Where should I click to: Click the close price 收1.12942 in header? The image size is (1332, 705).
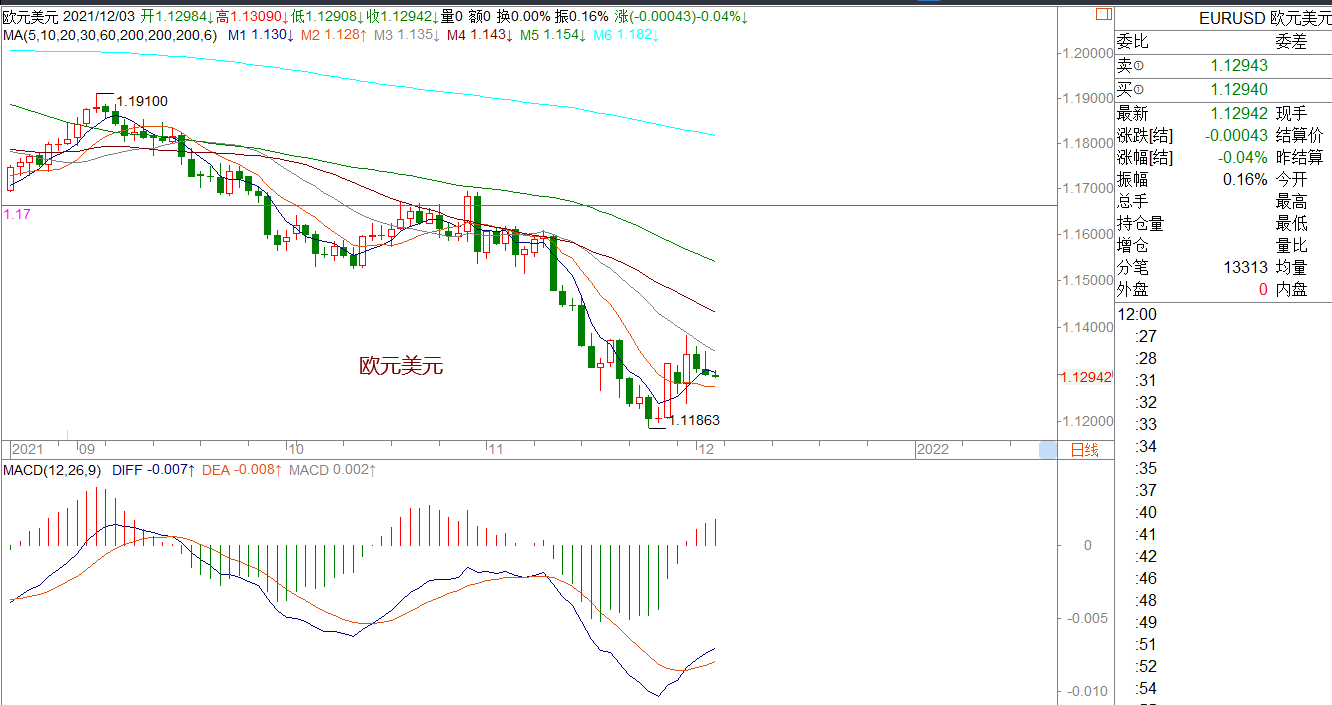point(401,17)
